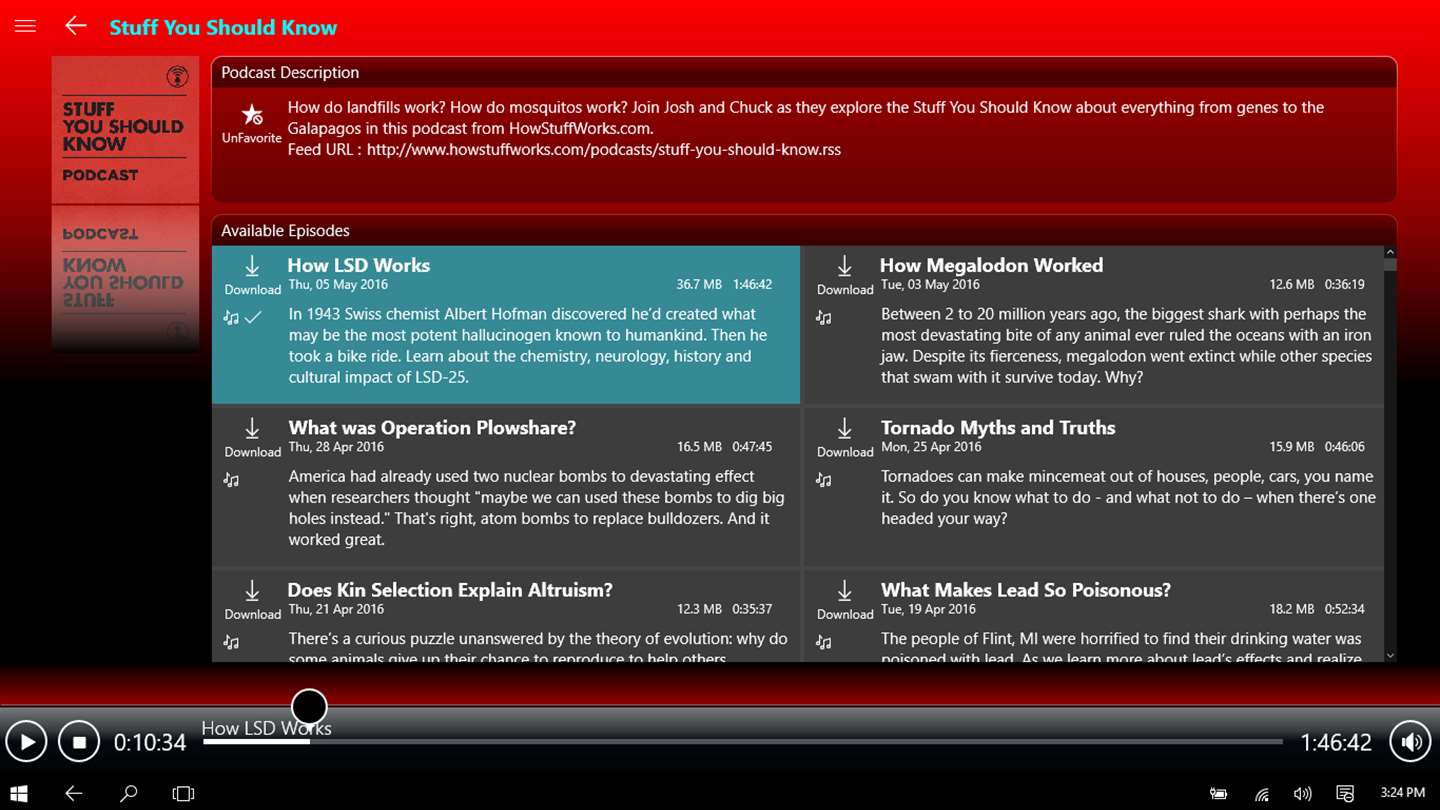Screen dimensions: 1440x810
Task: Go back using the header arrow
Action: coord(76,26)
